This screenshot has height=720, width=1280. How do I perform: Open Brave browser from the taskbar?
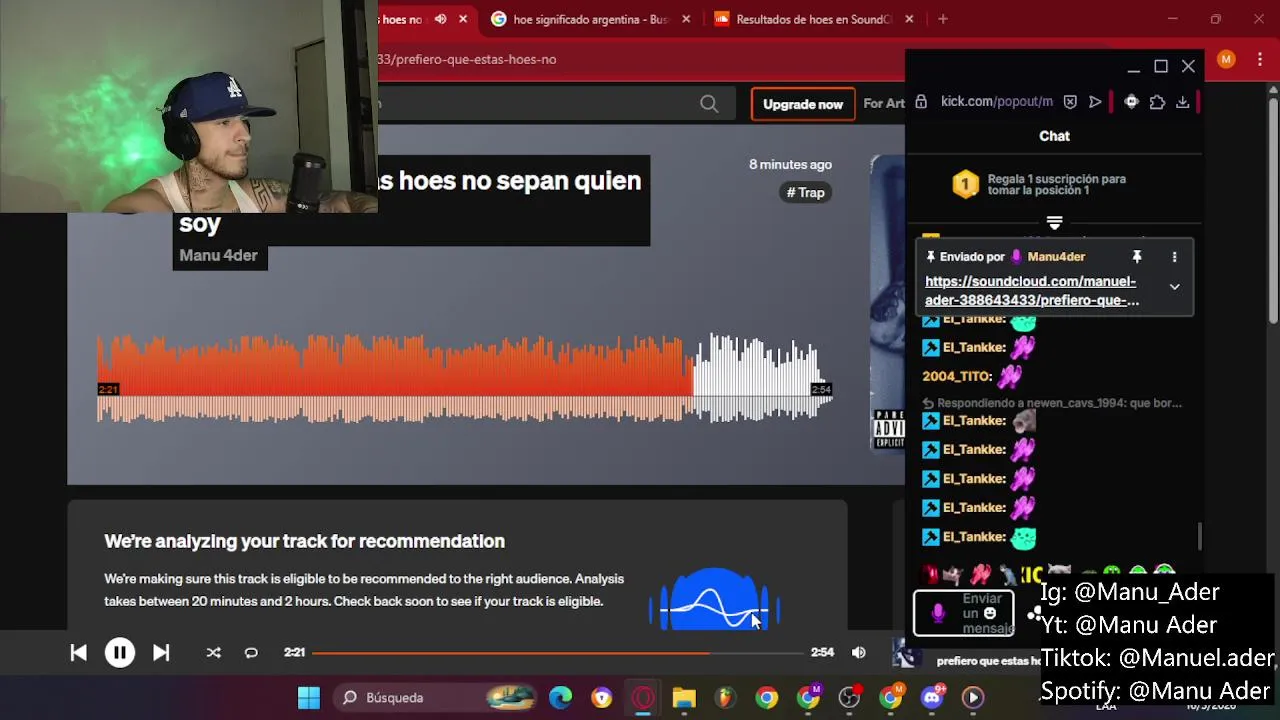[601, 697]
